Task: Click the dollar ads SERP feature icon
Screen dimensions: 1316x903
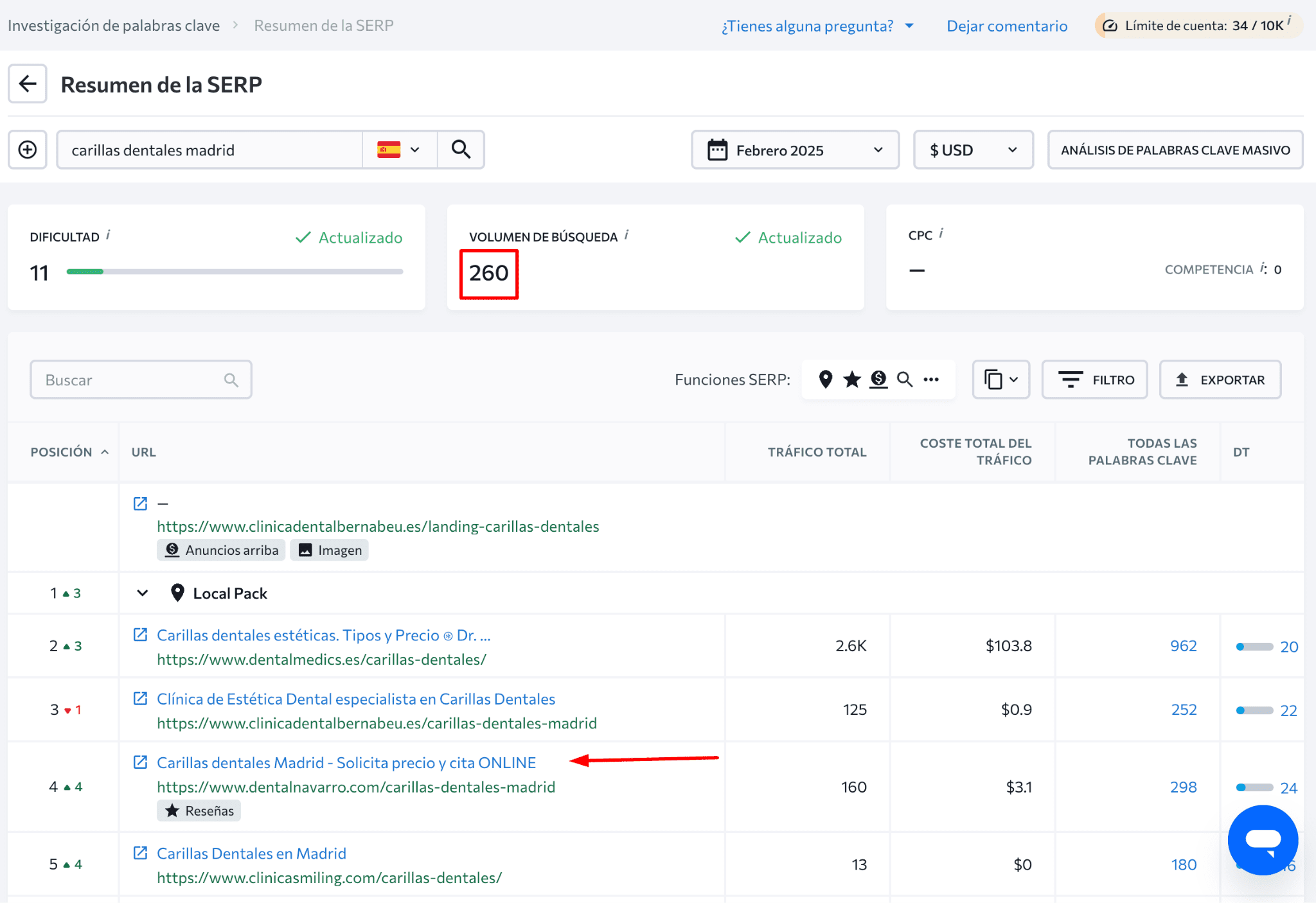Action: 878,380
